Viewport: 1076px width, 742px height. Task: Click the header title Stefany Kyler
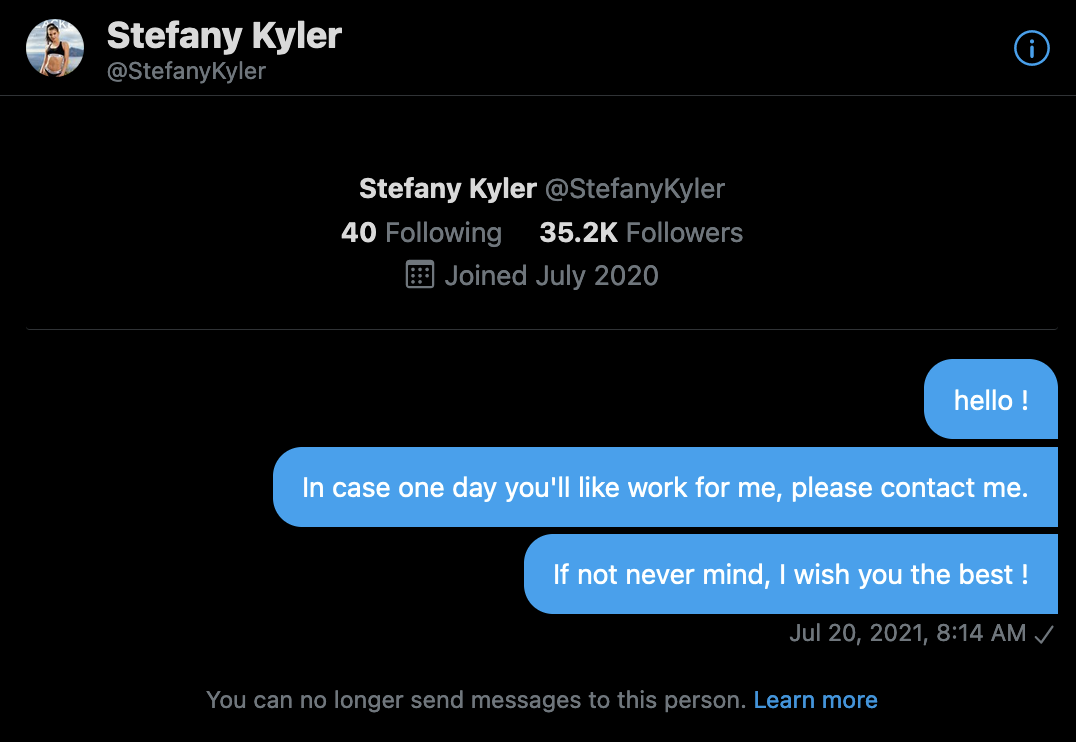pyautogui.click(x=224, y=36)
